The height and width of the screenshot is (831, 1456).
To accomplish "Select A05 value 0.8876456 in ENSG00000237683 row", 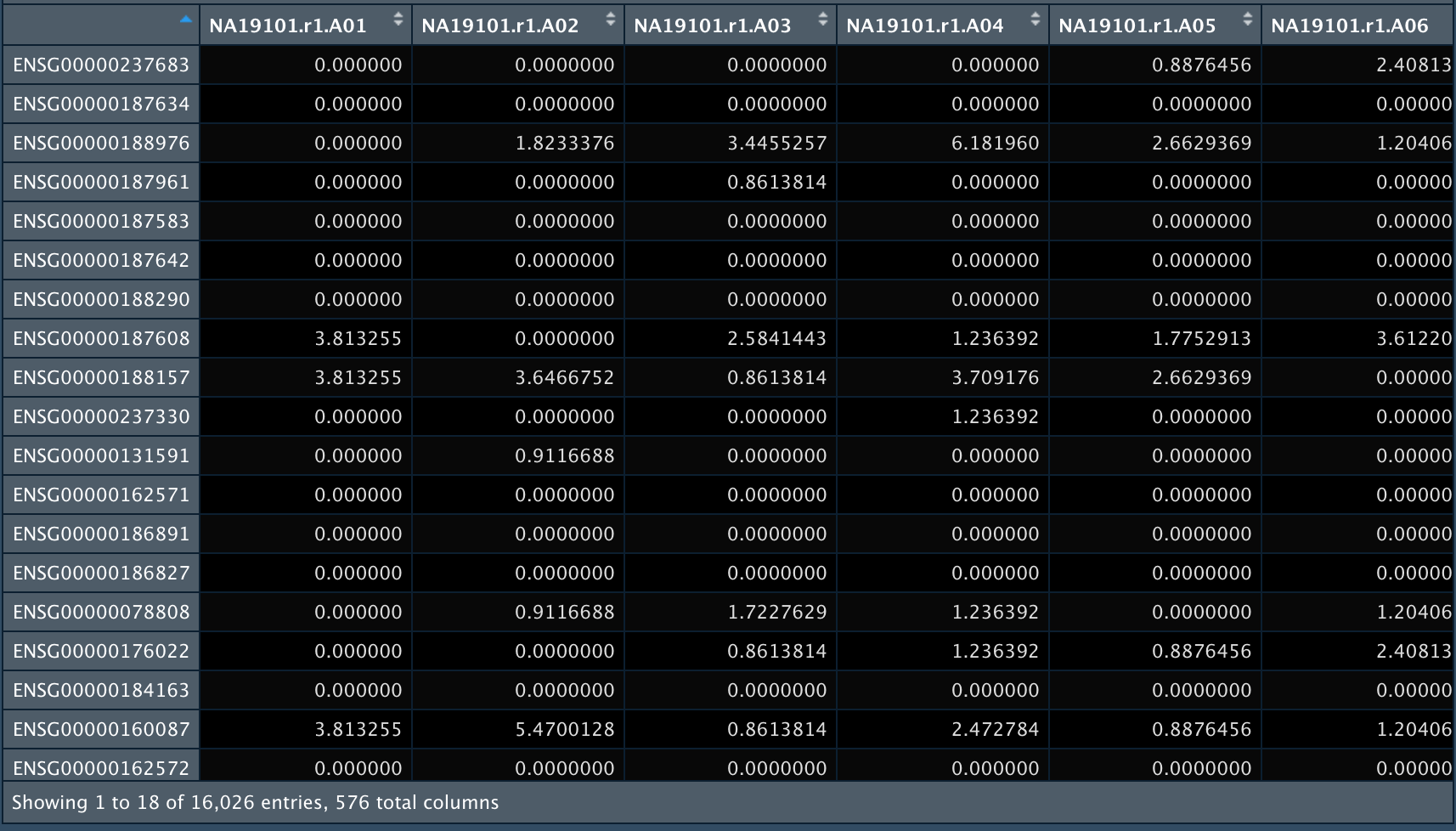I will click(1202, 65).
